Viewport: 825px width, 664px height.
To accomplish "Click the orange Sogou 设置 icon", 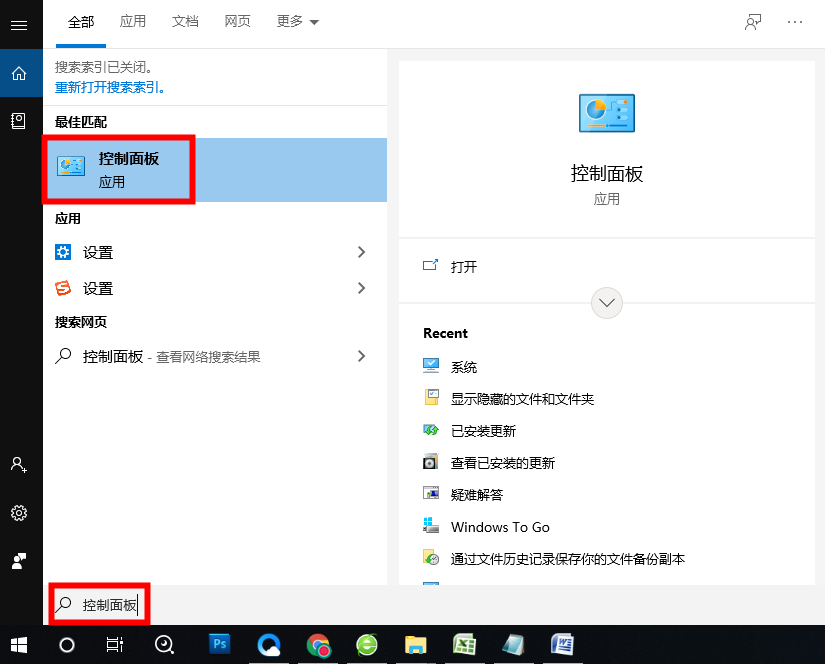I will click(x=63, y=288).
